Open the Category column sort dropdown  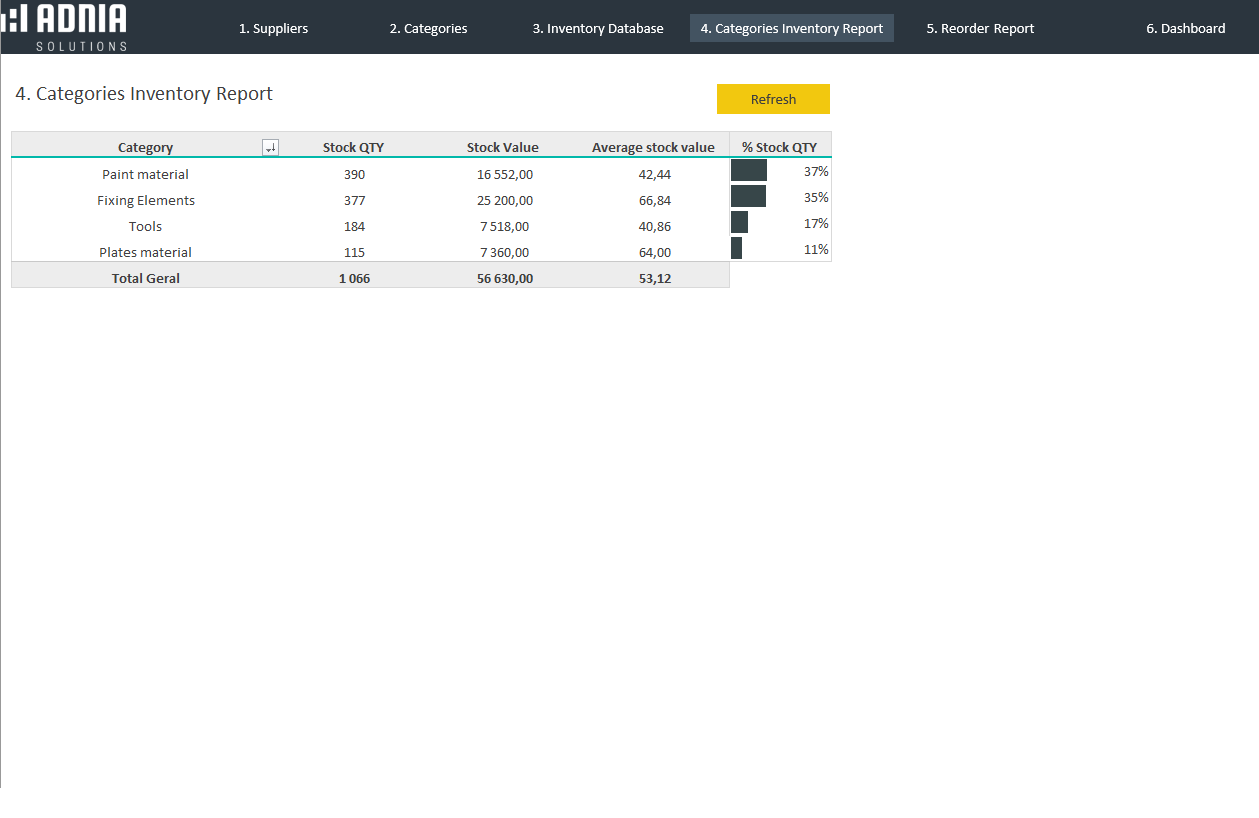click(x=270, y=148)
